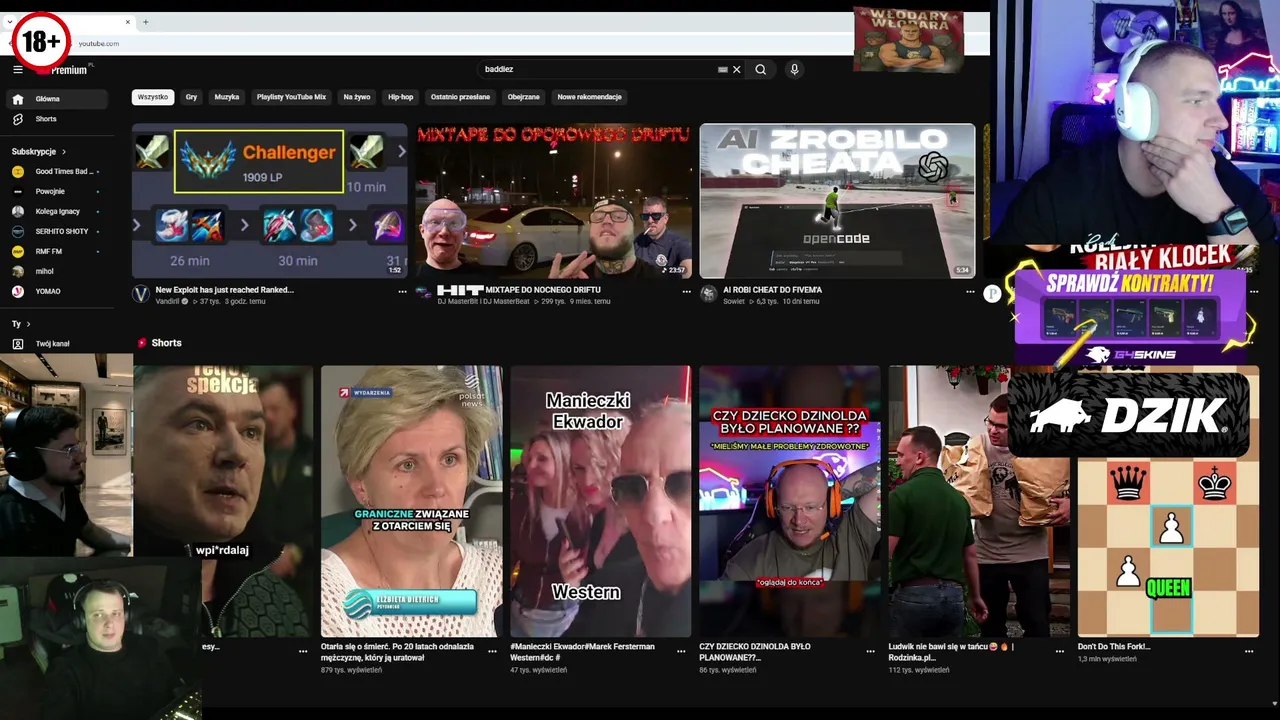The image size is (1280, 720).
Task: Click the on-screen keyboard icon in search box
Action: click(722, 70)
